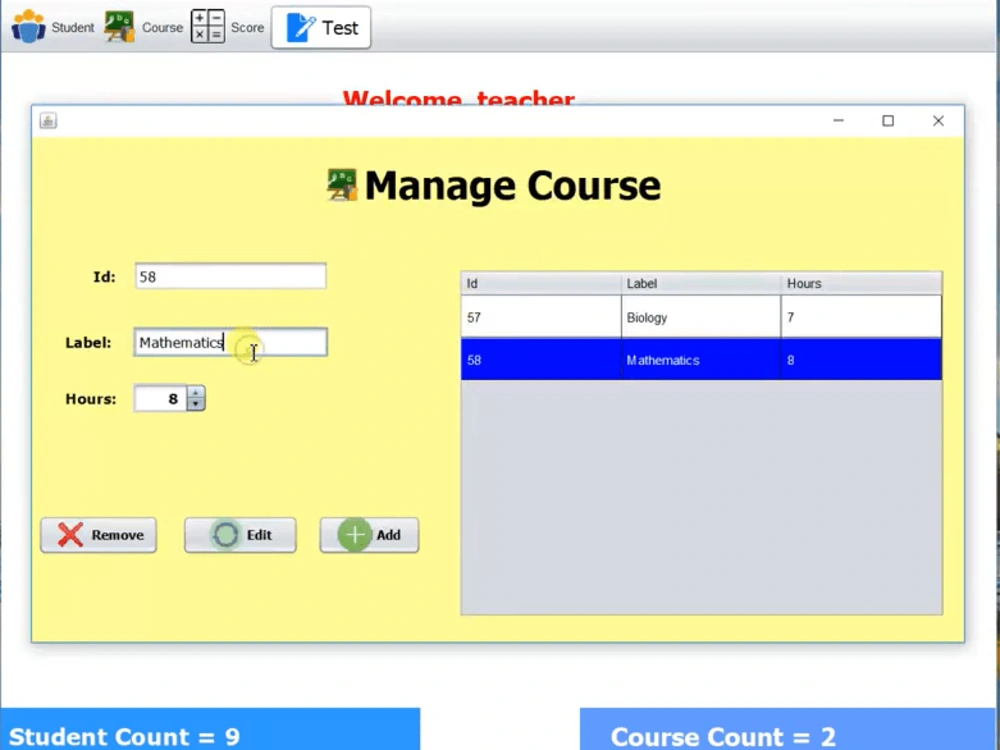Select cell with Id 58 in table
1000x750 pixels.
[541, 360]
